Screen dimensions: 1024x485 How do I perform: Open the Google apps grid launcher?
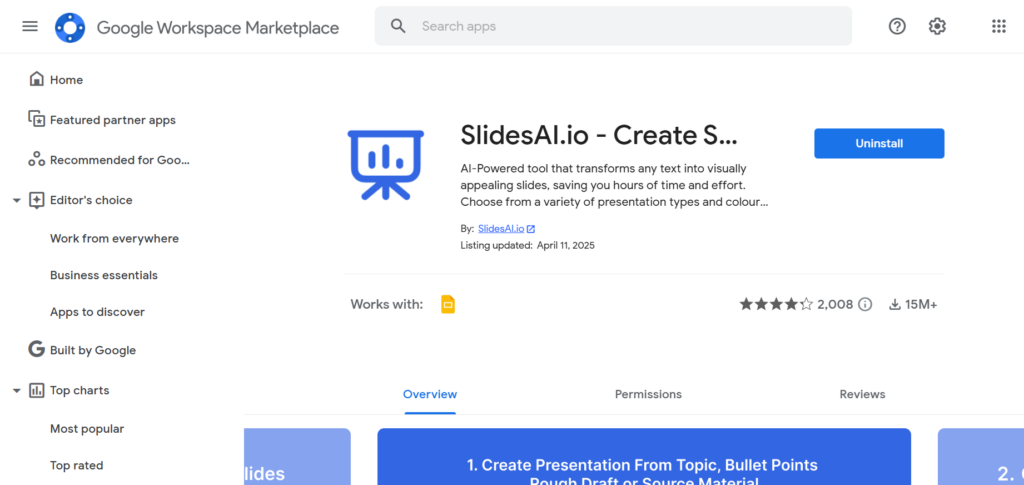pos(998,26)
